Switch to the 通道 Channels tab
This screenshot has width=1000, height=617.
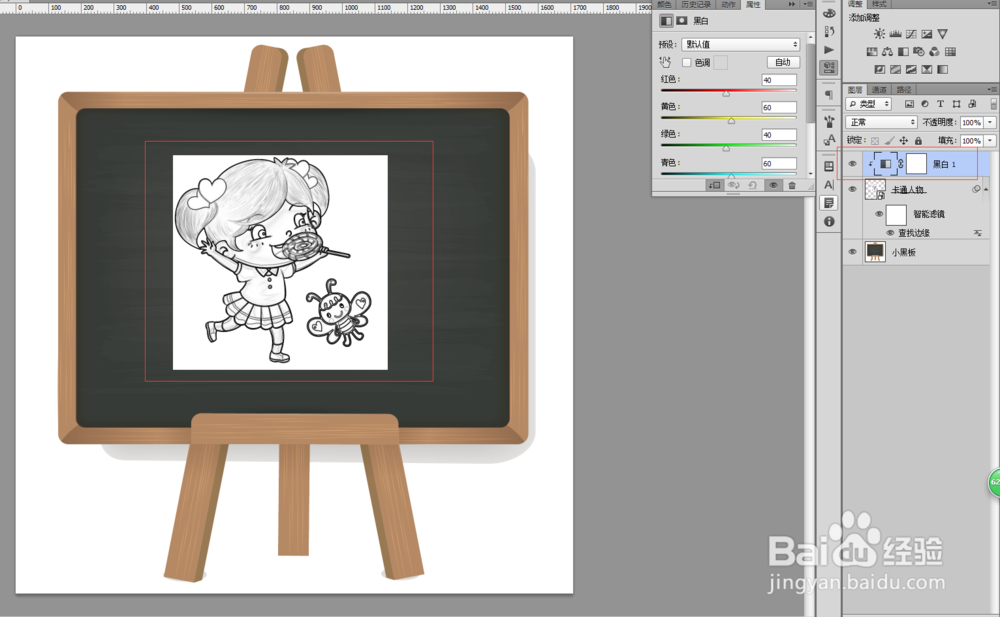click(879, 89)
